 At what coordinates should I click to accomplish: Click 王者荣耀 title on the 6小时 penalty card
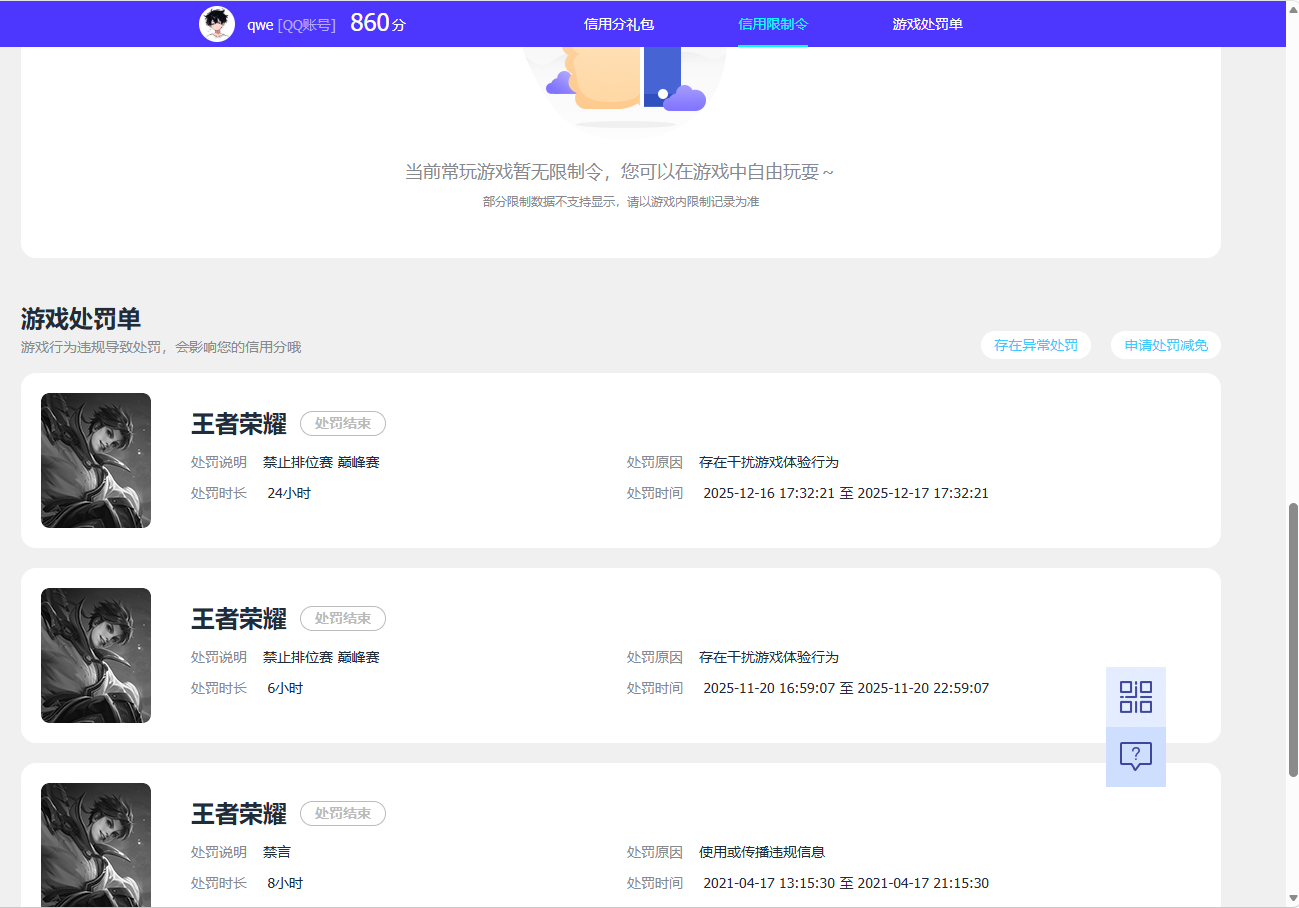[x=239, y=619]
